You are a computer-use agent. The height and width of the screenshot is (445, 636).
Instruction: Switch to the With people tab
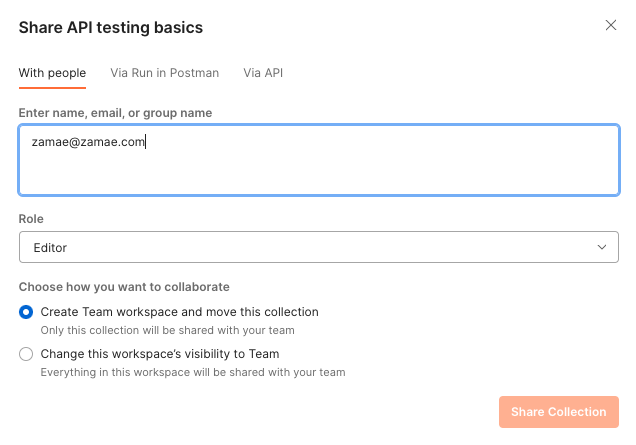tap(52, 73)
